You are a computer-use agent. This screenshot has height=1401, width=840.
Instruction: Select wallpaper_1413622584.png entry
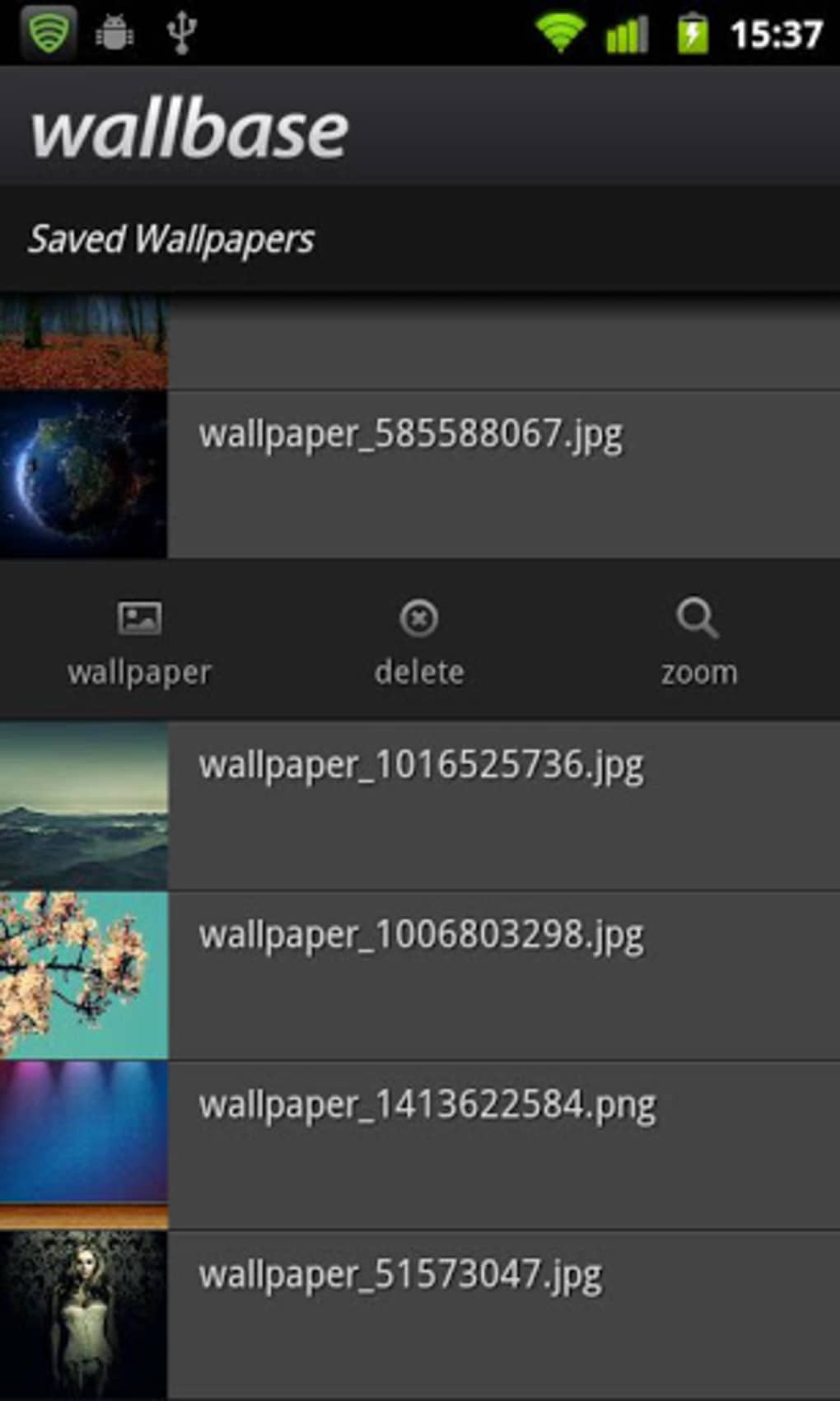427,1105
